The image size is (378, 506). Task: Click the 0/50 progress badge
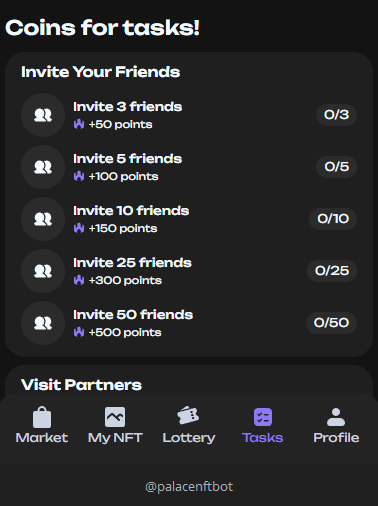(x=331, y=323)
